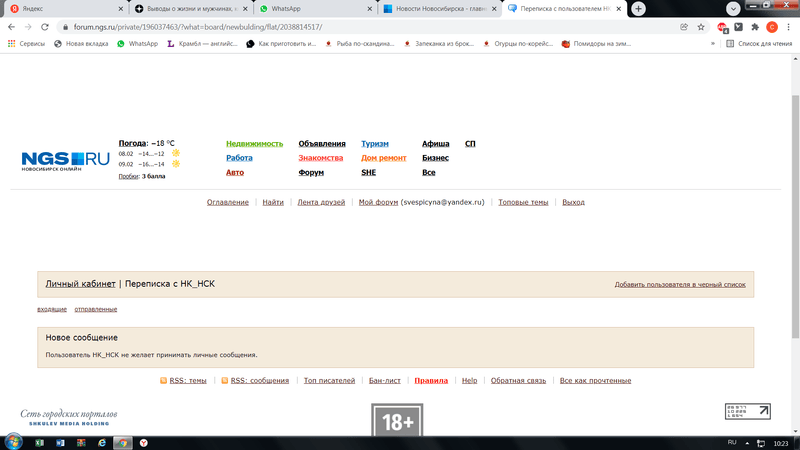Open Обратная связь feedback
This screenshot has height=450, width=800.
(518, 381)
